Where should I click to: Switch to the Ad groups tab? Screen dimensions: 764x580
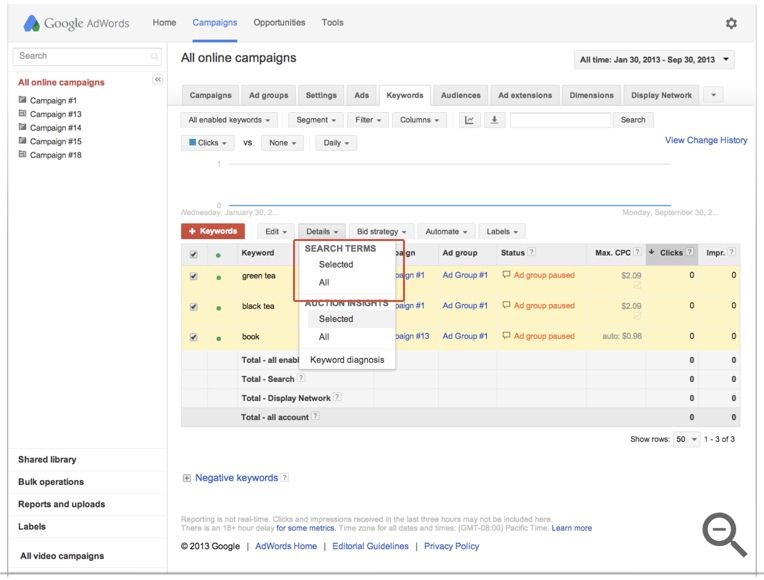pyautogui.click(x=268, y=96)
